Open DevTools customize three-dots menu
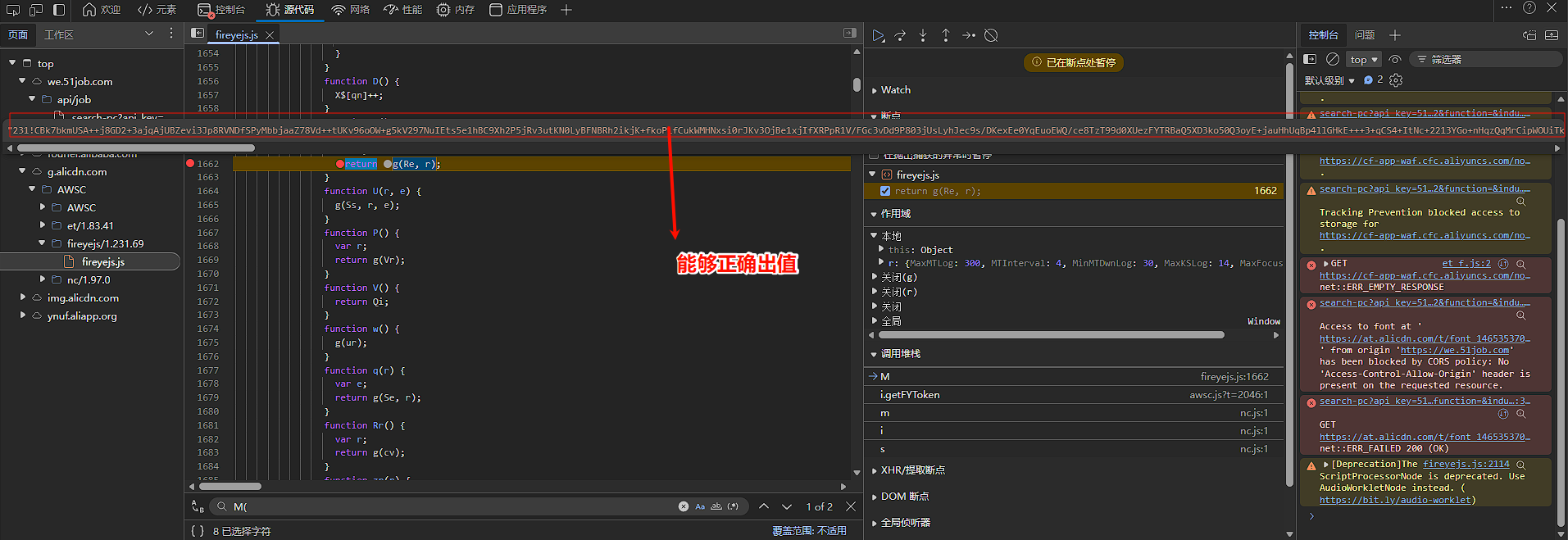 [1507, 8]
